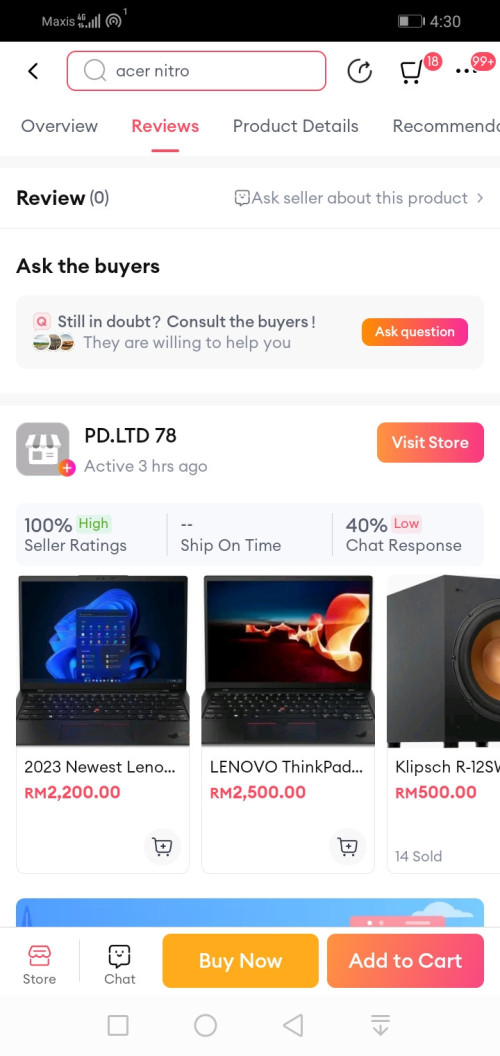This screenshot has height=1056, width=500.
Task: Tap the Ask question button
Action: tap(414, 332)
